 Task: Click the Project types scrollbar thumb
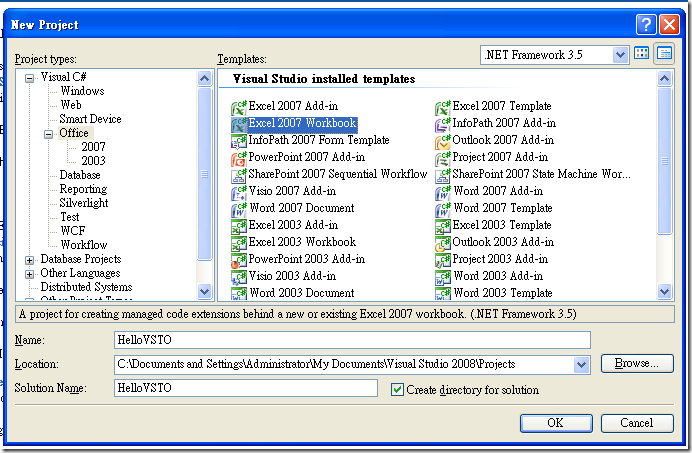pyautogui.click(x=204, y=174)
